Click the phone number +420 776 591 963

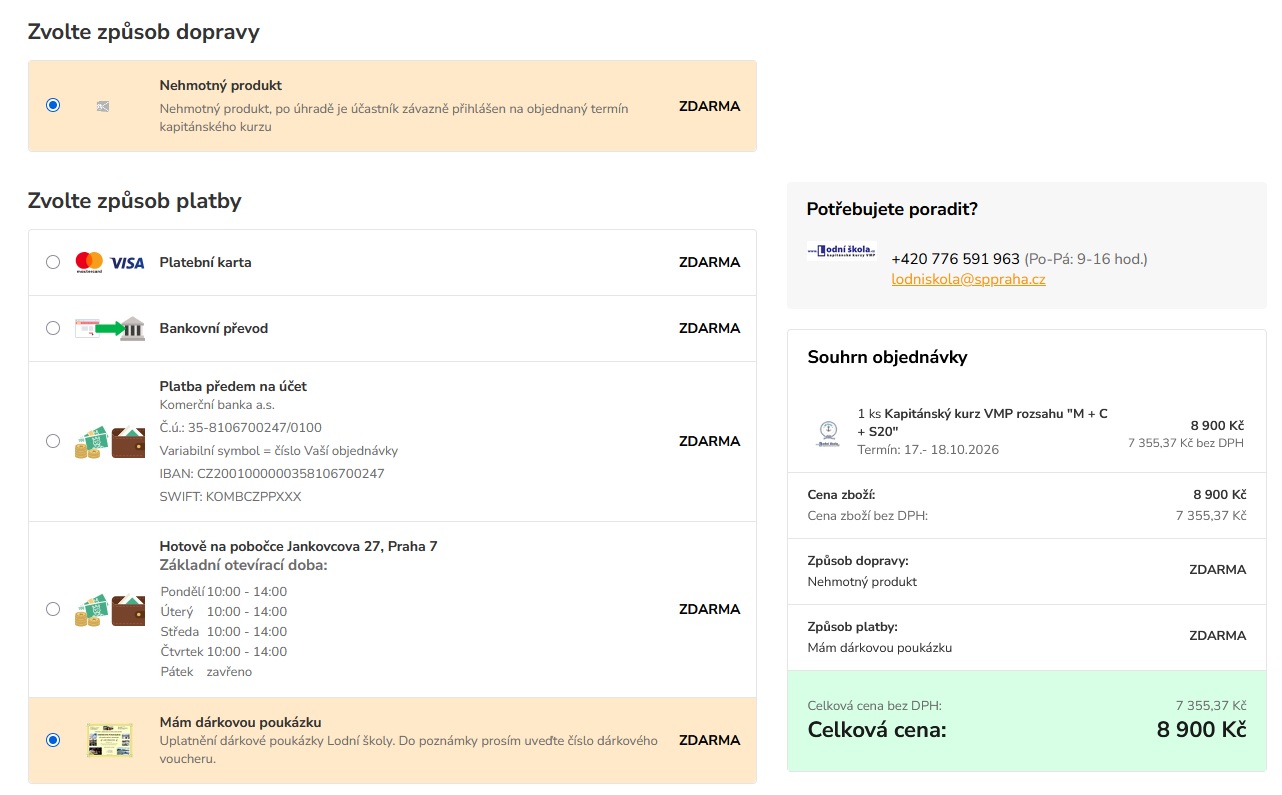pos(955,259)
